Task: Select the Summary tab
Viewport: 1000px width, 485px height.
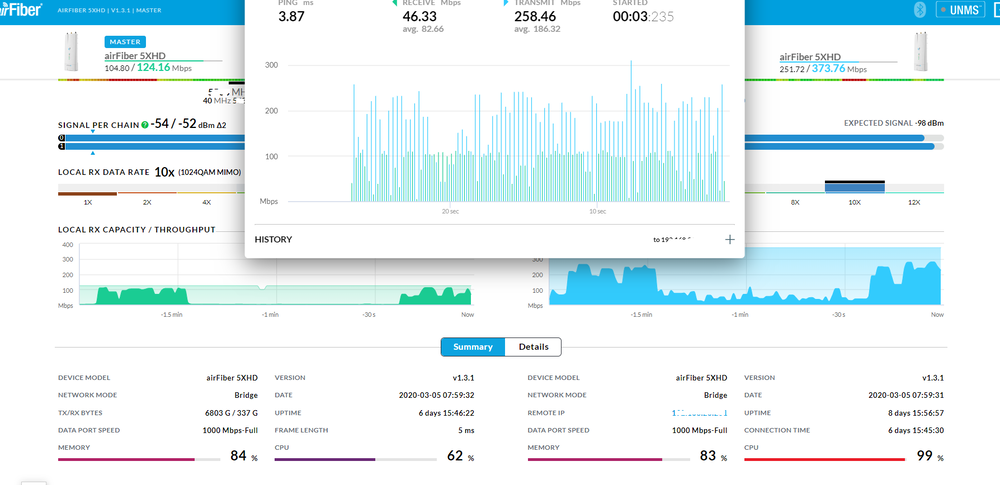Action: click(x=473, y=347)
